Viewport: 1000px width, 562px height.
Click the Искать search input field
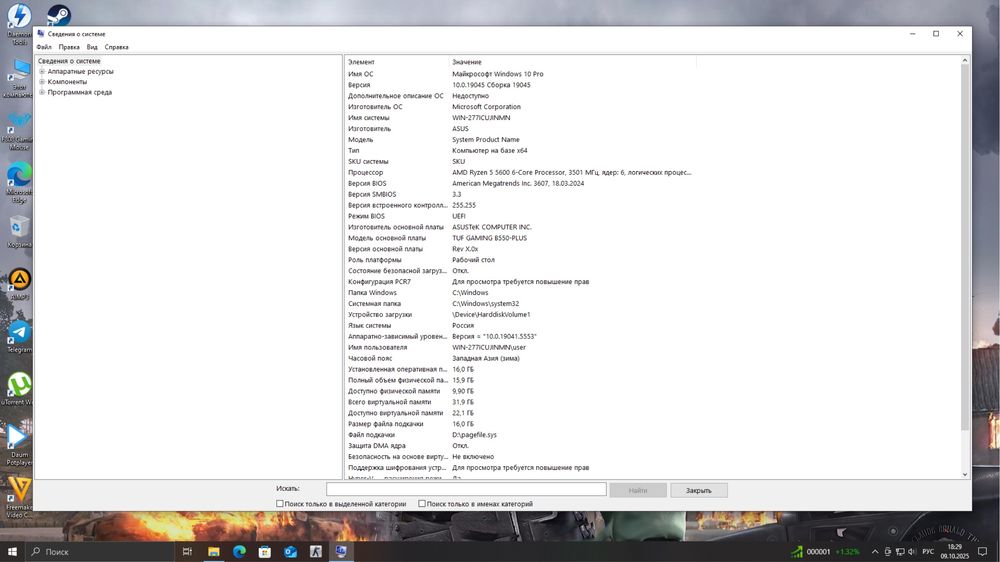coord(466,489)
